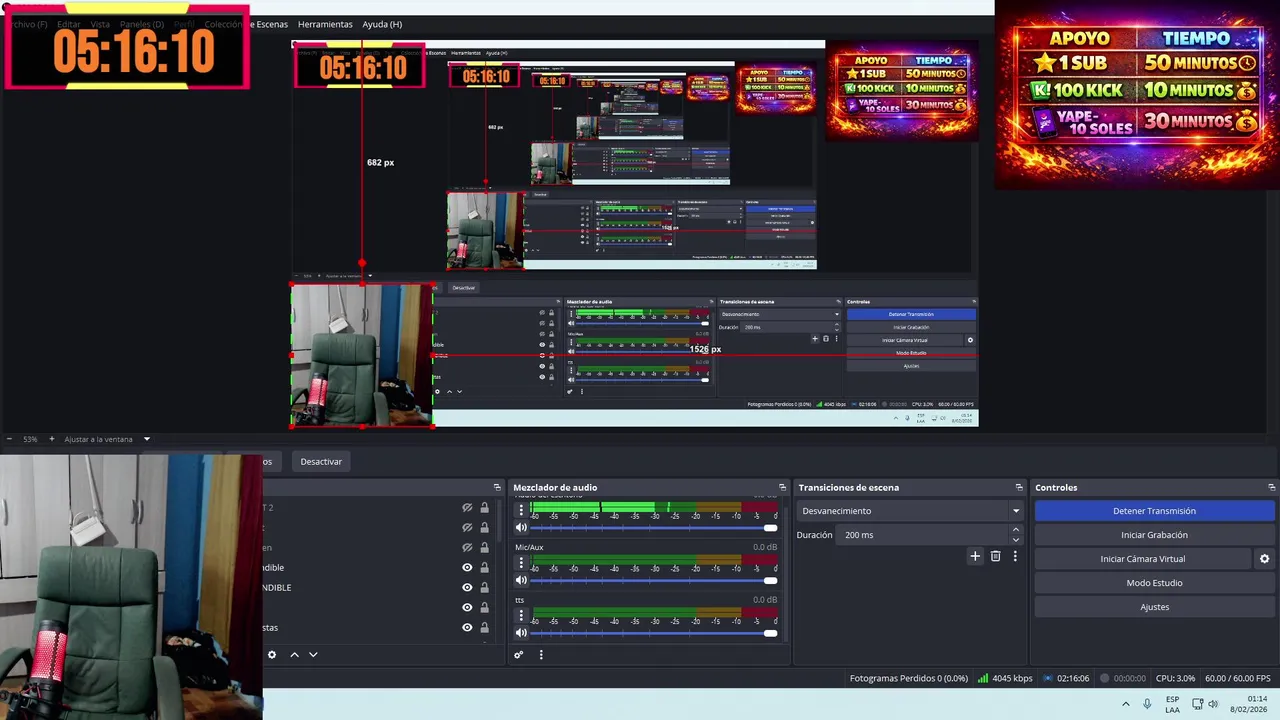This screenshot has width=1280, height=720.
Task: Open desktop audio track three-dot options
Action: (x=521, y=510)
